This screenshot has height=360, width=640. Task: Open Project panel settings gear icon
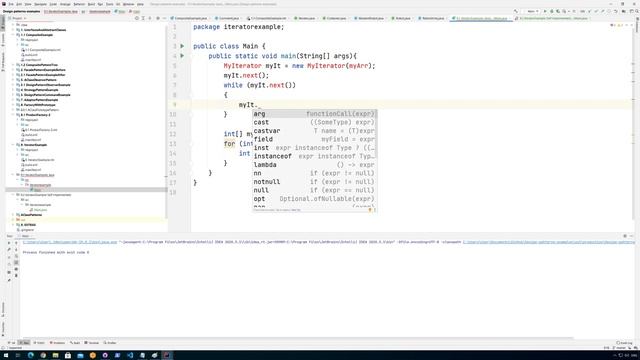tap(158, 18)
